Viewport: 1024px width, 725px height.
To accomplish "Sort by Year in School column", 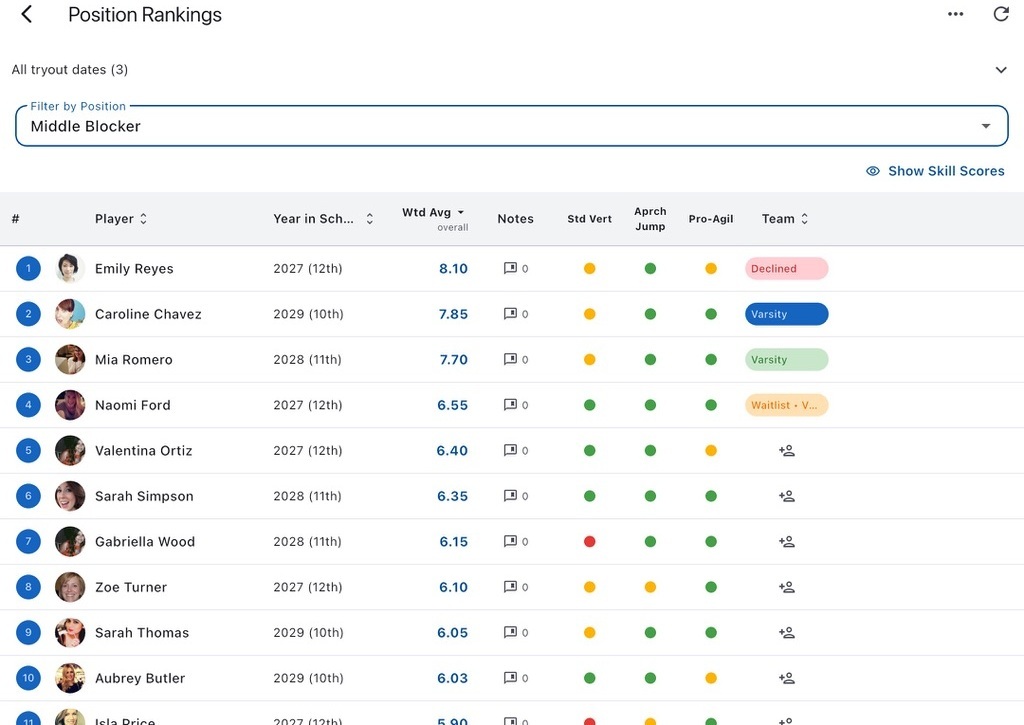I will [323, 219].
